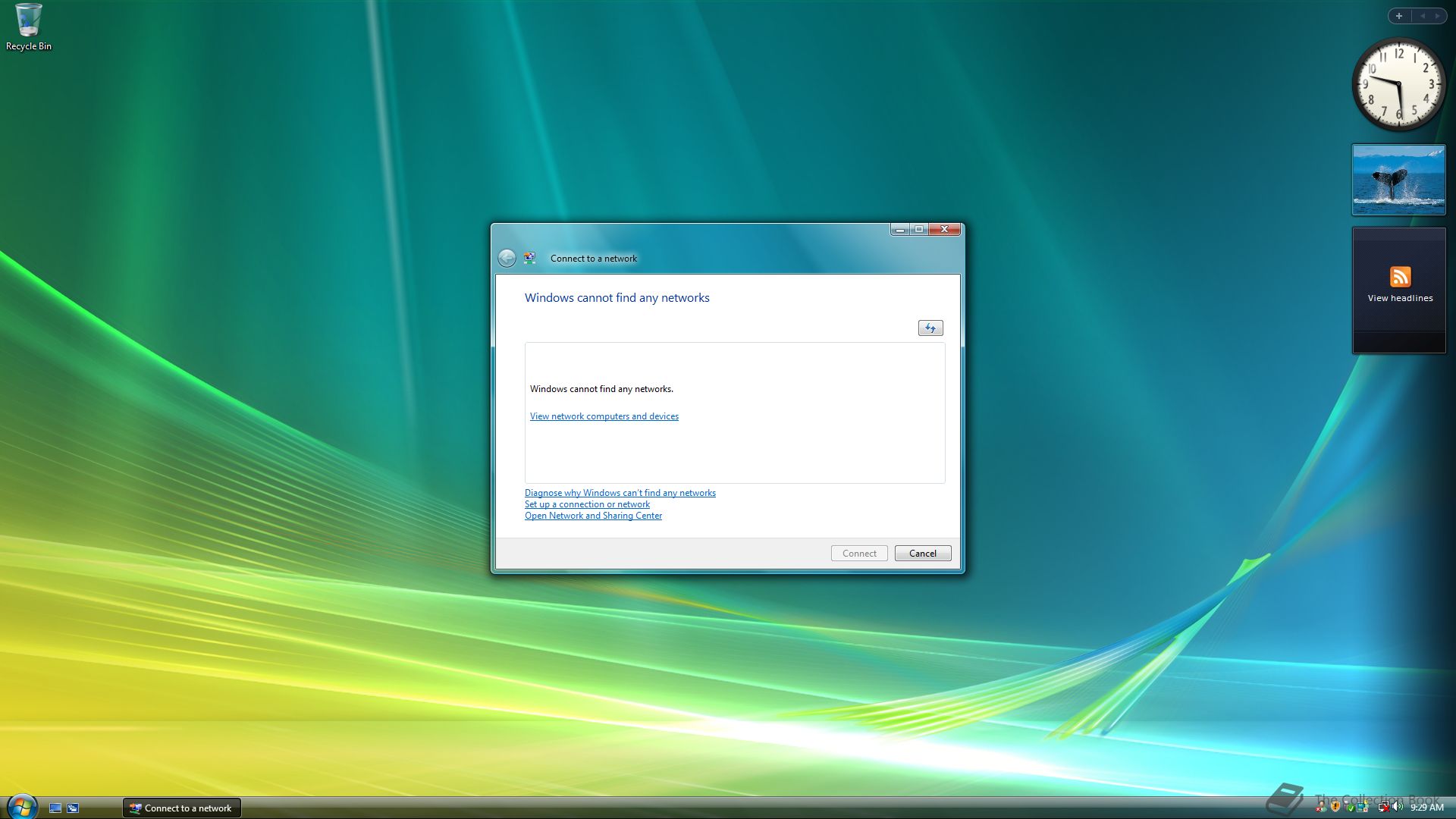Click the network icon beside the dialog title
The width and height of the screenshot is (1456, 819).
pyautogui.click(x=529, y=259)
